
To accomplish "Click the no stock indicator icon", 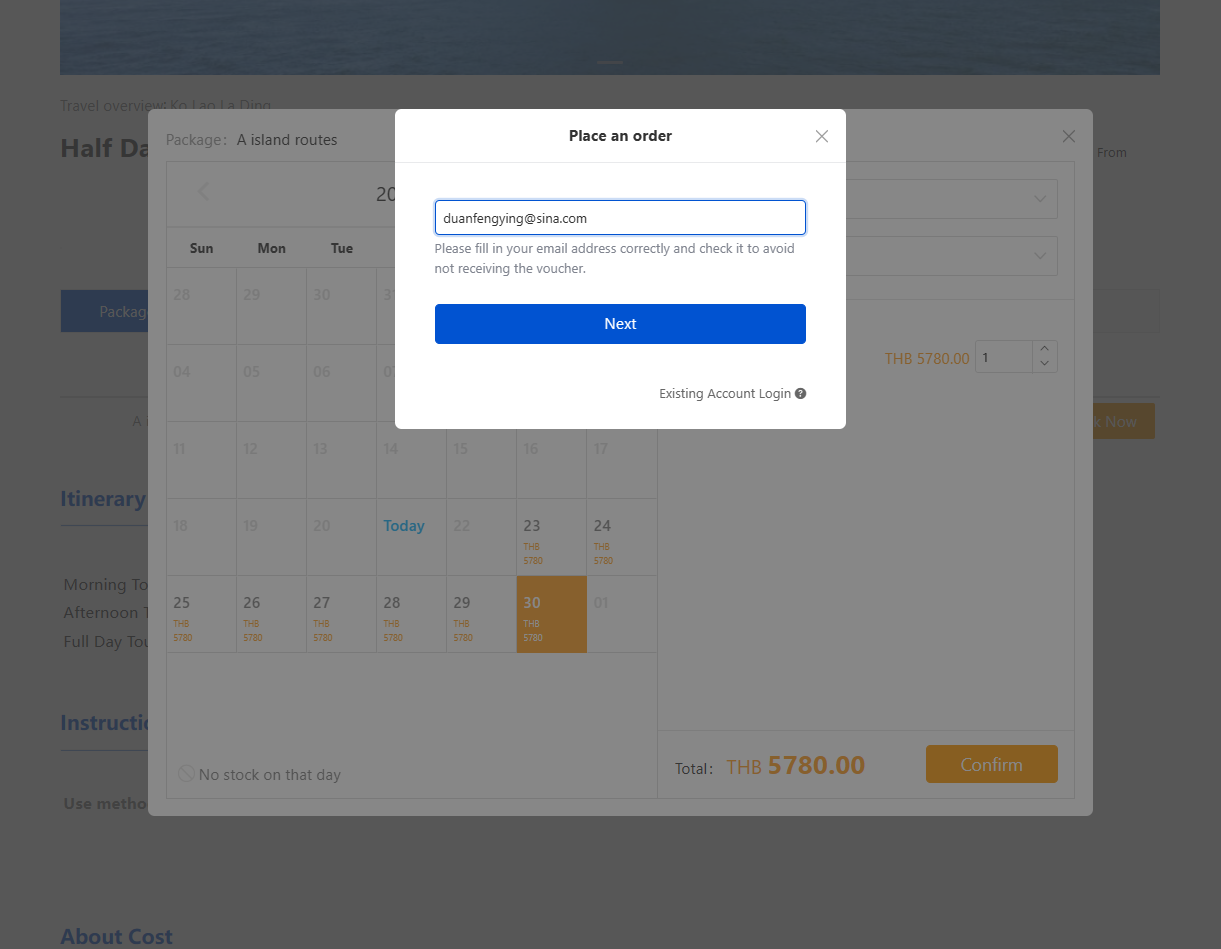I will (186, 774).
